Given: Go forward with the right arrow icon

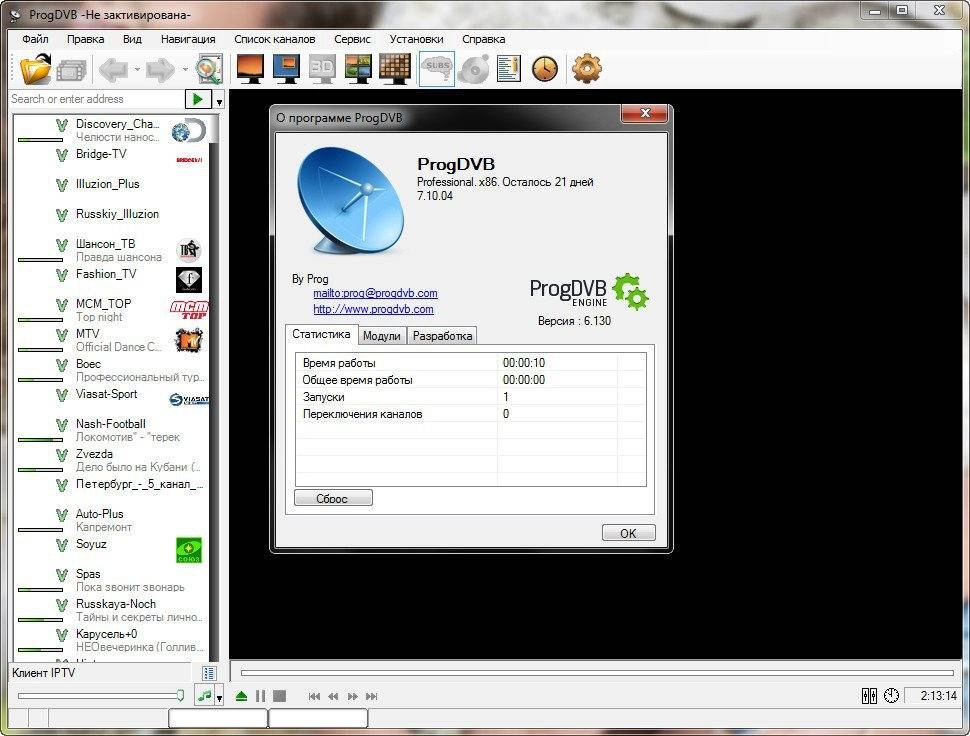Looking at the screenshot, I should pyautogui.click(x=160, y=69).
